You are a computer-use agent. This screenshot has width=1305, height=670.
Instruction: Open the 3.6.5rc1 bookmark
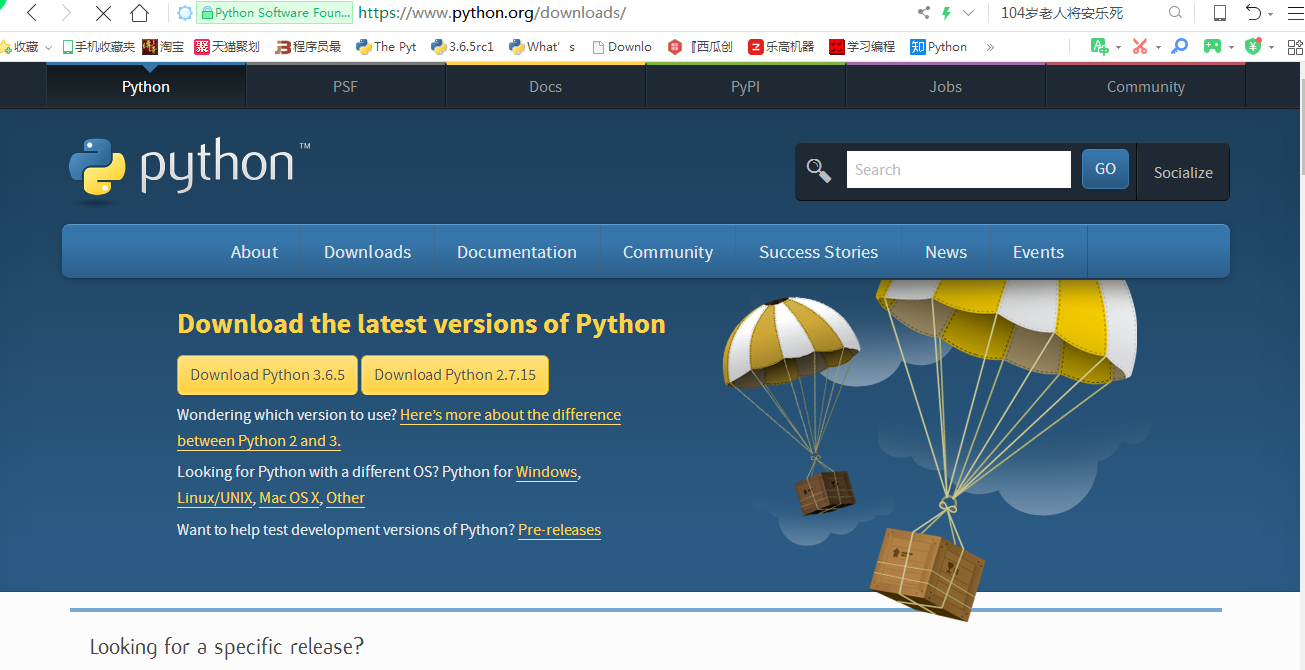click(x=462, y=46)
